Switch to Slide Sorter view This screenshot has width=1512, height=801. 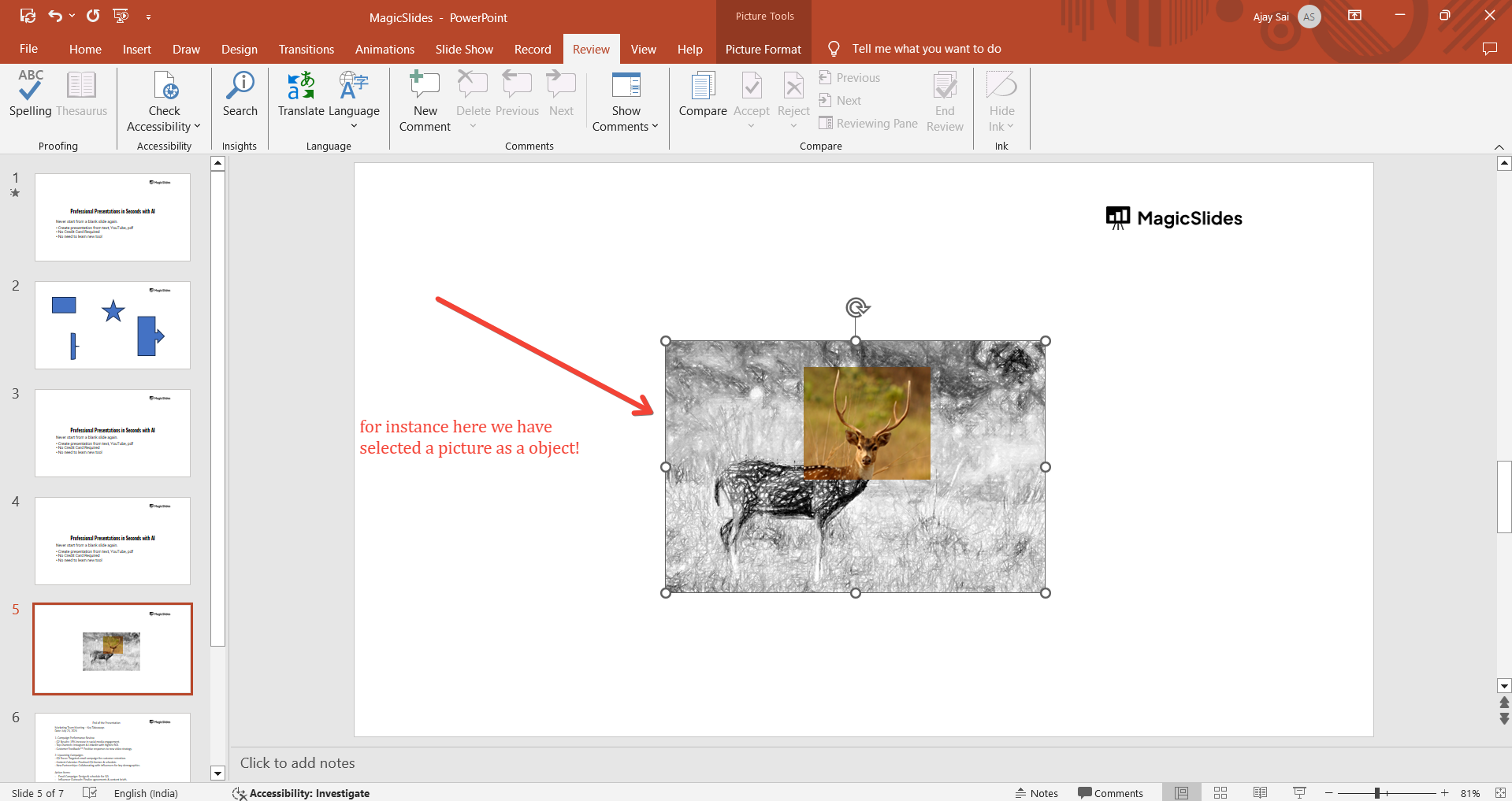point(1220,792)
